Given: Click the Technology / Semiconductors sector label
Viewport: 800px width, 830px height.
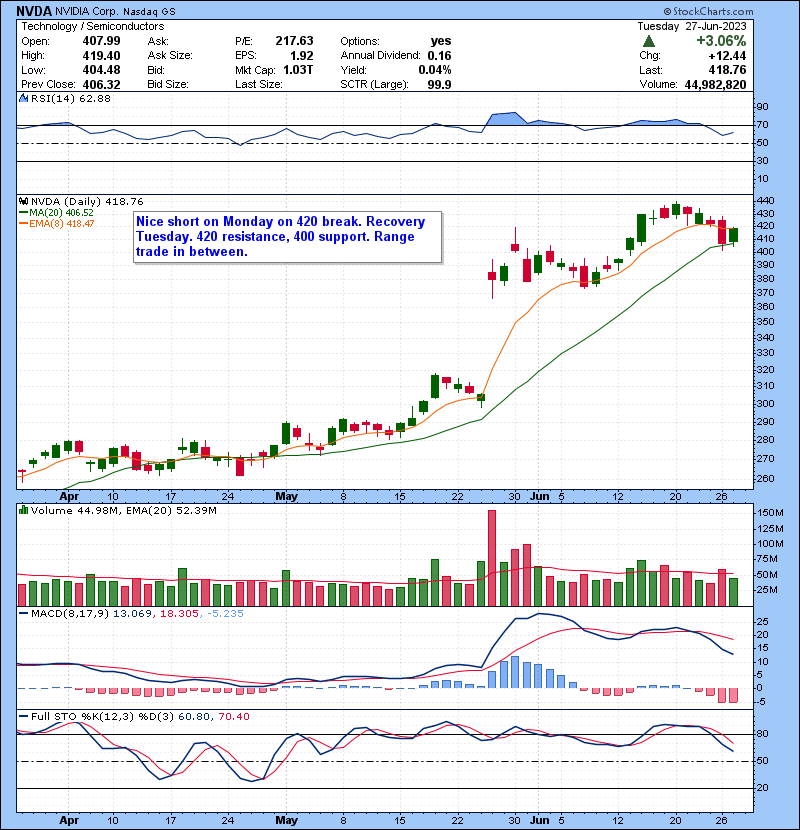Looking at the screenshot, I should 93,26.
